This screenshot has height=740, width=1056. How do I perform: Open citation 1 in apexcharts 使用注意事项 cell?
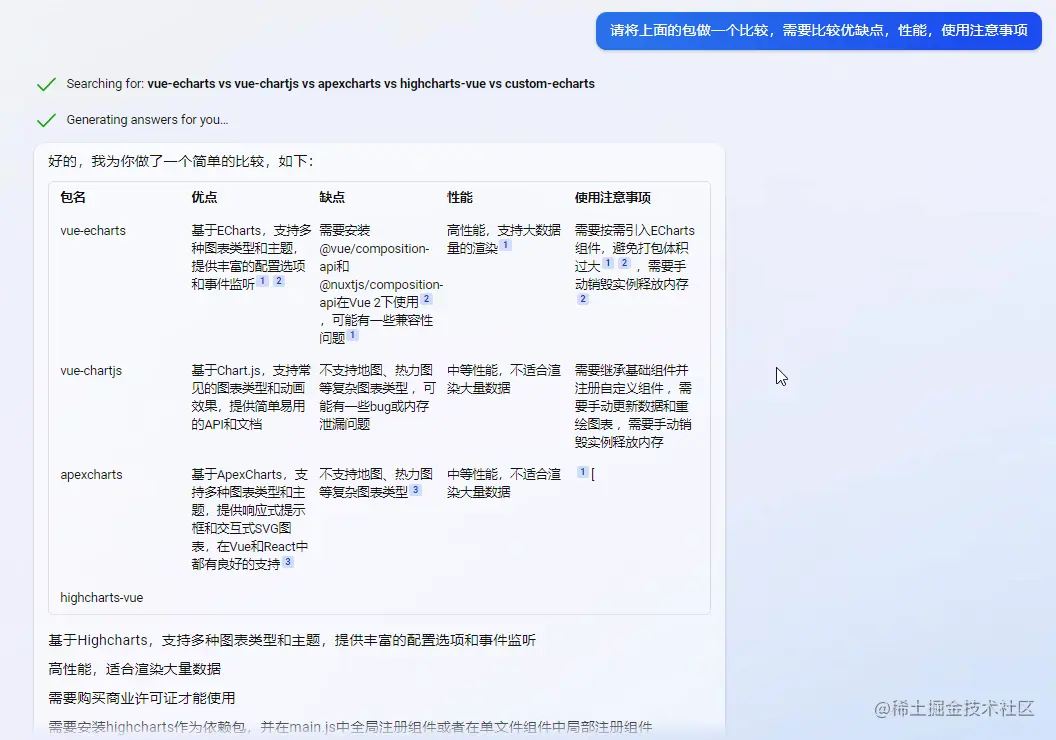(x=583, y=472)
